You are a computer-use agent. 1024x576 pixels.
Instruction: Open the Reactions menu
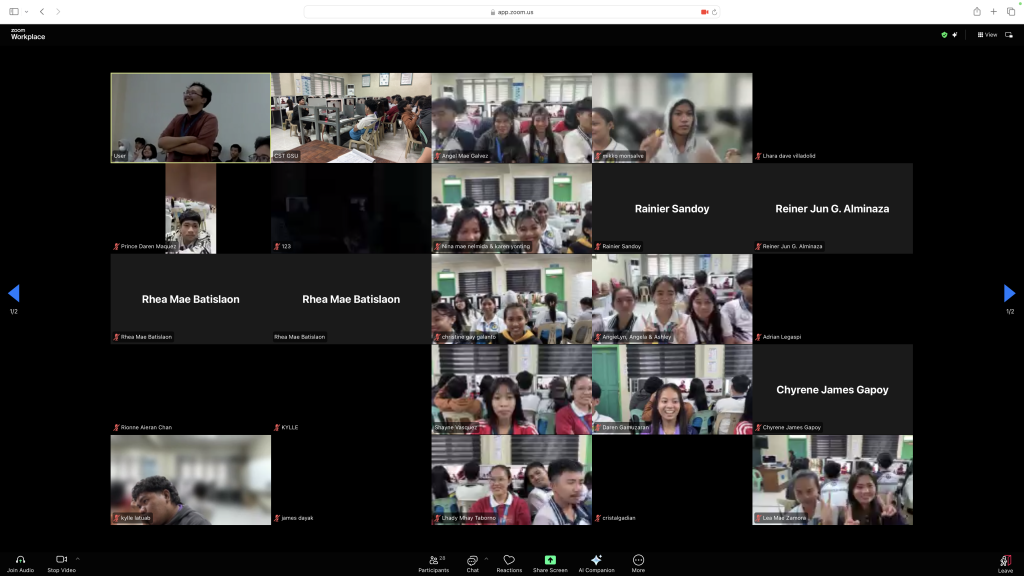pyautogui.click(x=509, y=560)
